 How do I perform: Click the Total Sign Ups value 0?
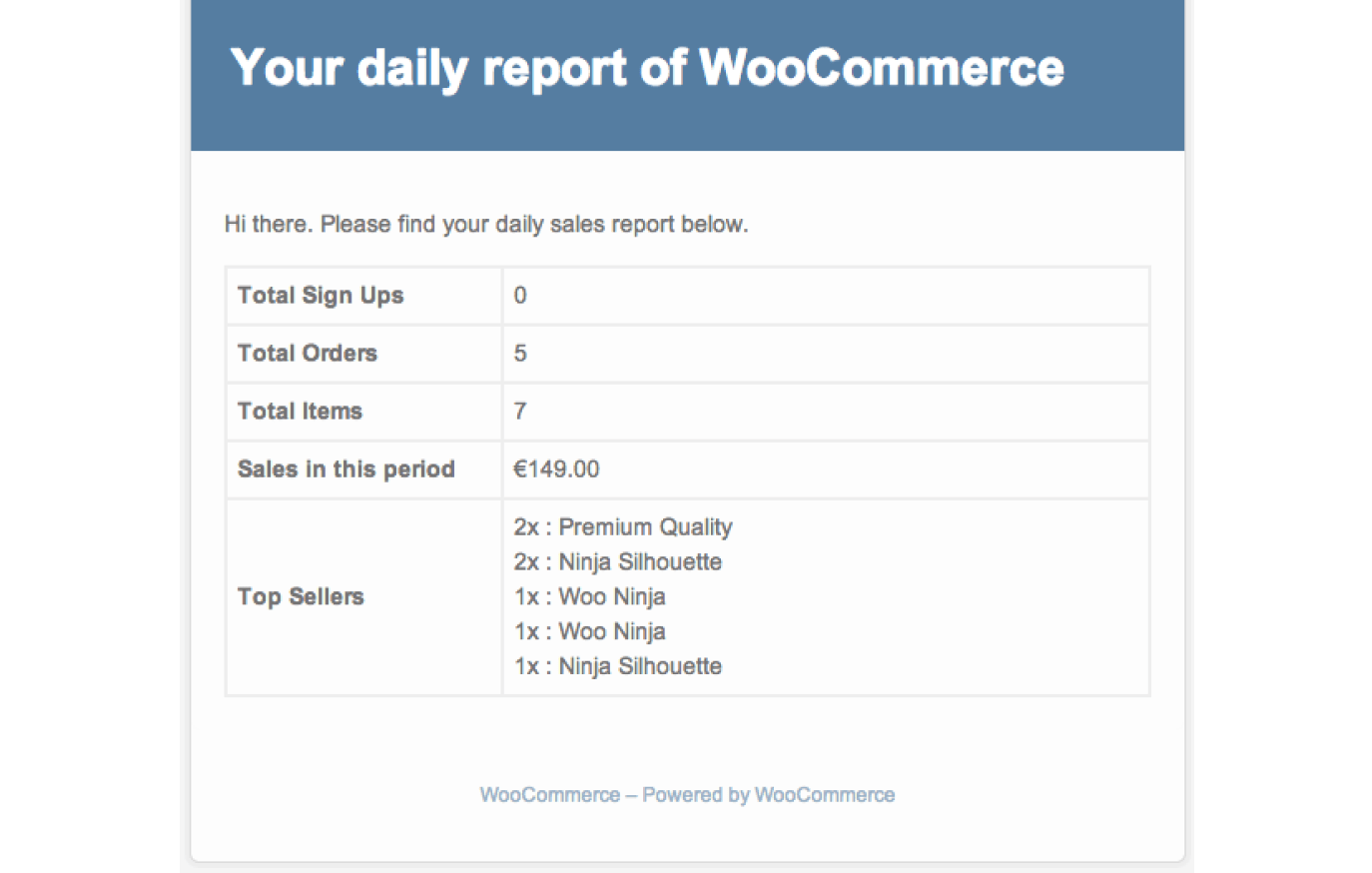coord(520,296)
